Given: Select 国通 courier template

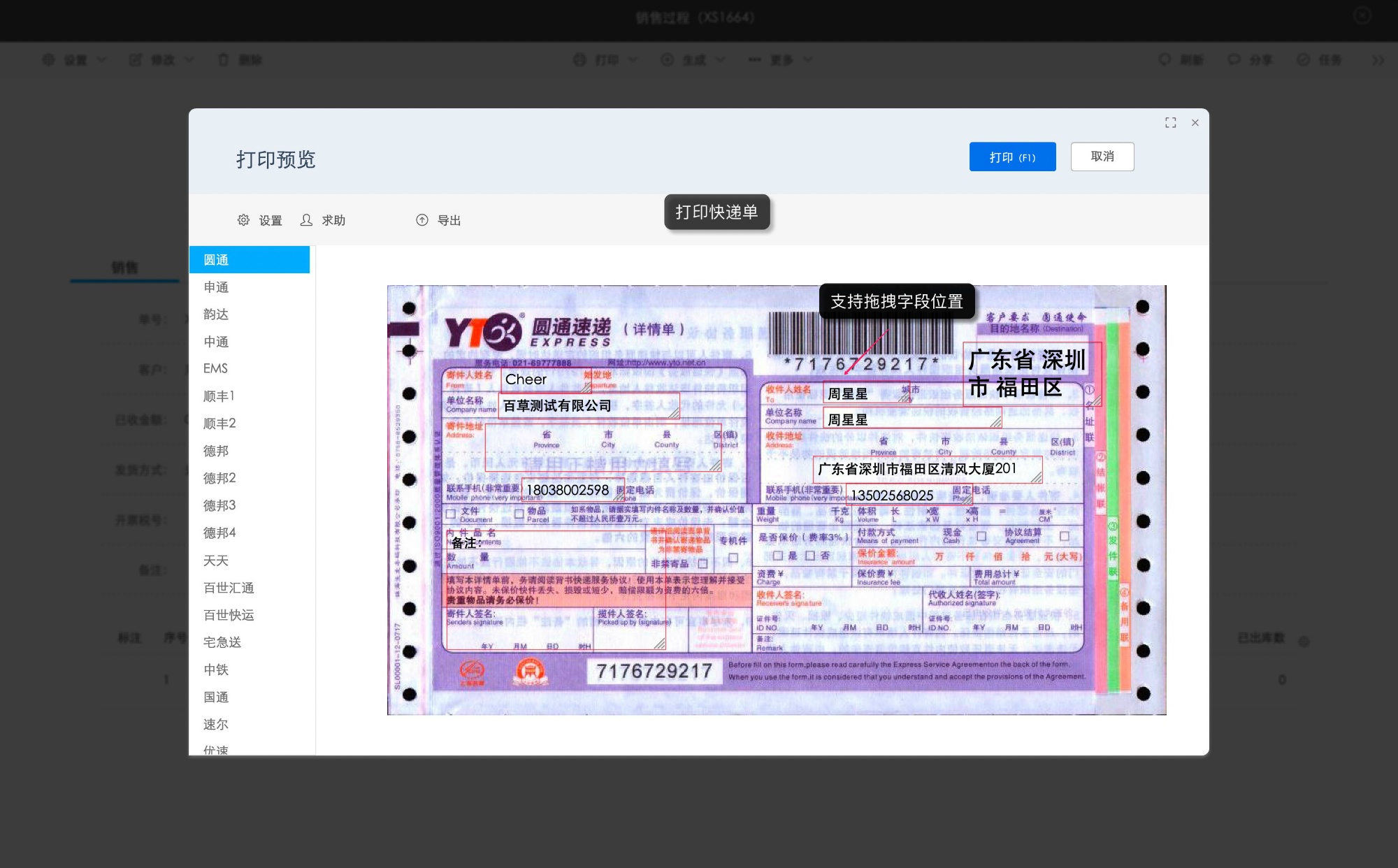Looking at the screenshot, I should [x=250, y=697].
